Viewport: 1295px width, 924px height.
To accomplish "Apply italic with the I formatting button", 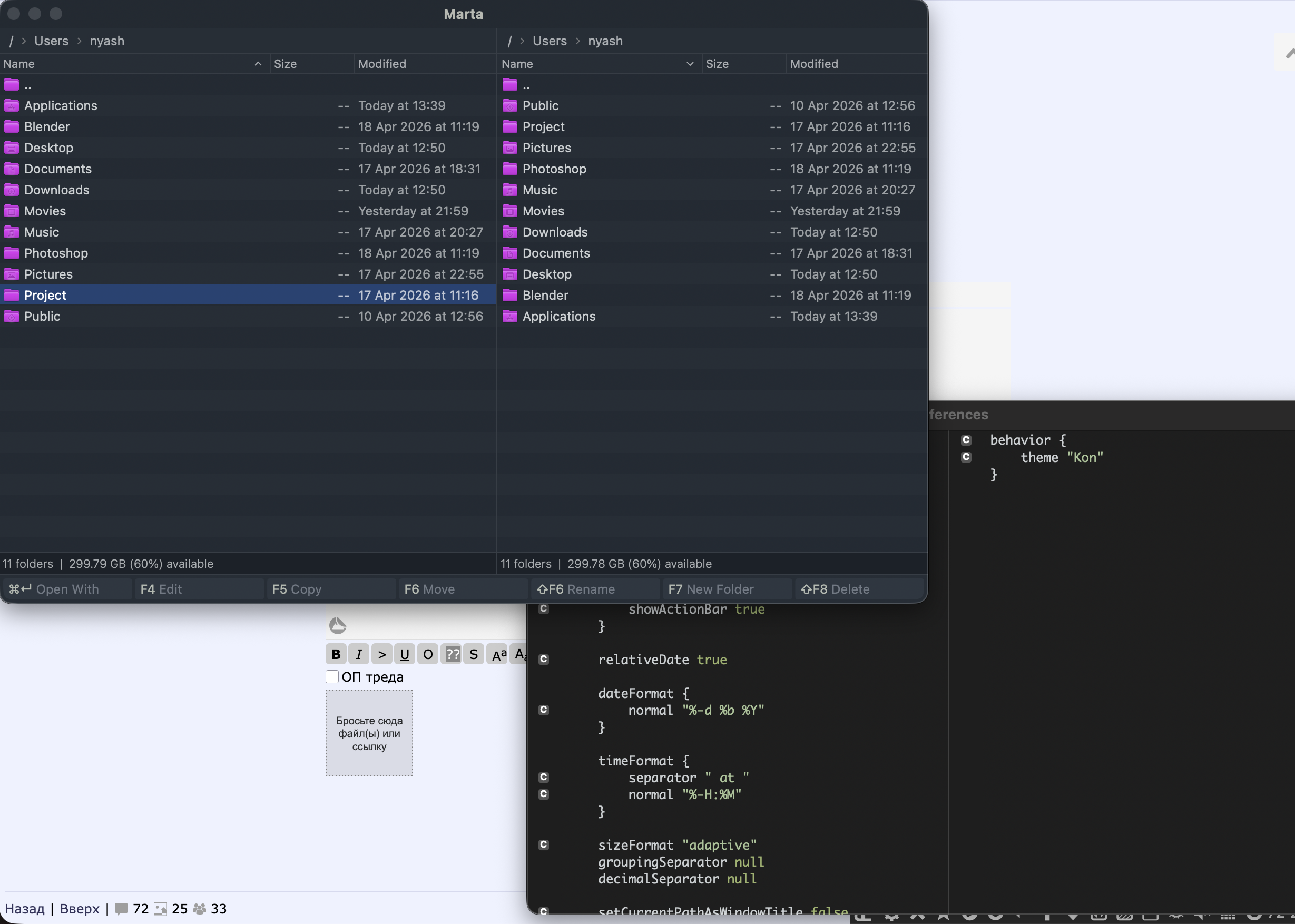I will [359, 654].
